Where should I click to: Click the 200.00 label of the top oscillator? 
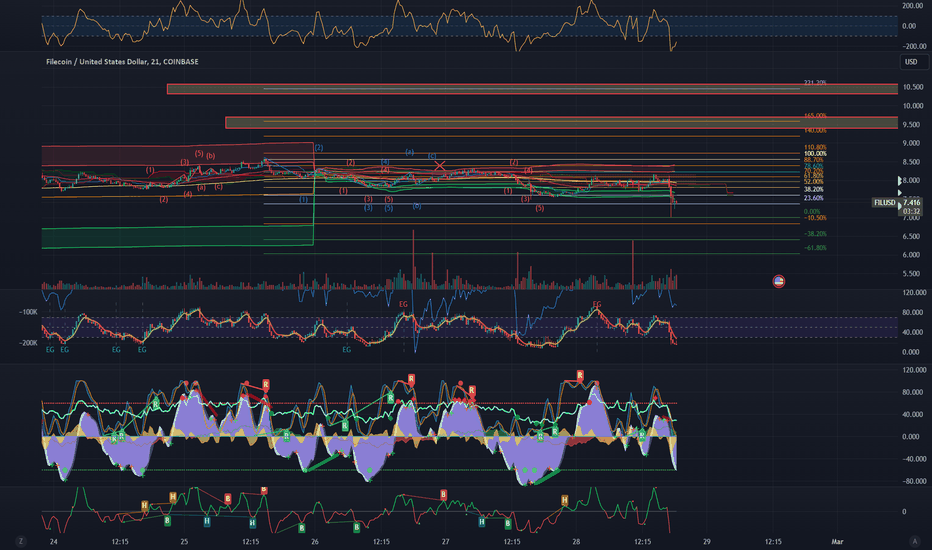tap(914, 5)
